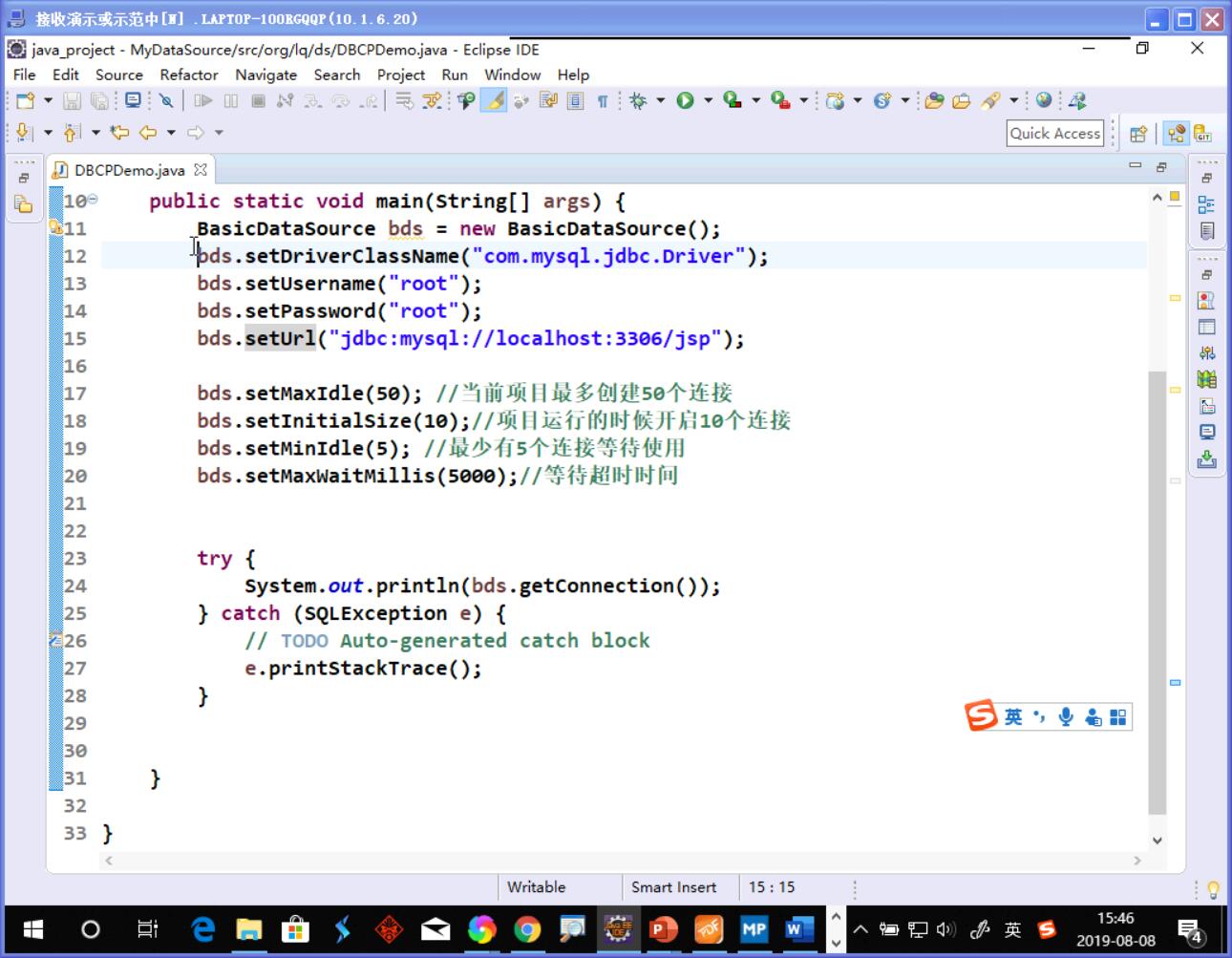1232x958 pixels.
Task: Click the Open Task folder icon
Action: click(x=961, y=100)
